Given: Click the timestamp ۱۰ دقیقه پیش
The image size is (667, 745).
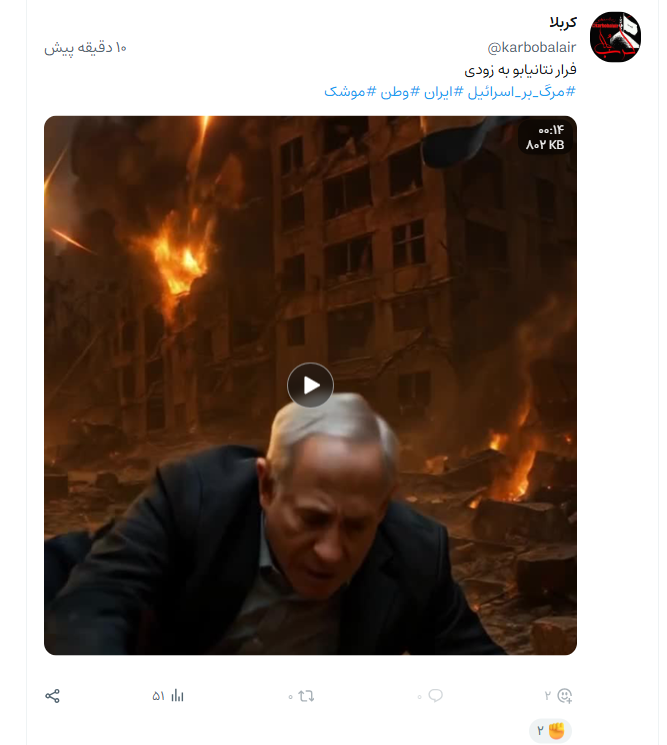Looking at the screenshot, I should 86,48.
